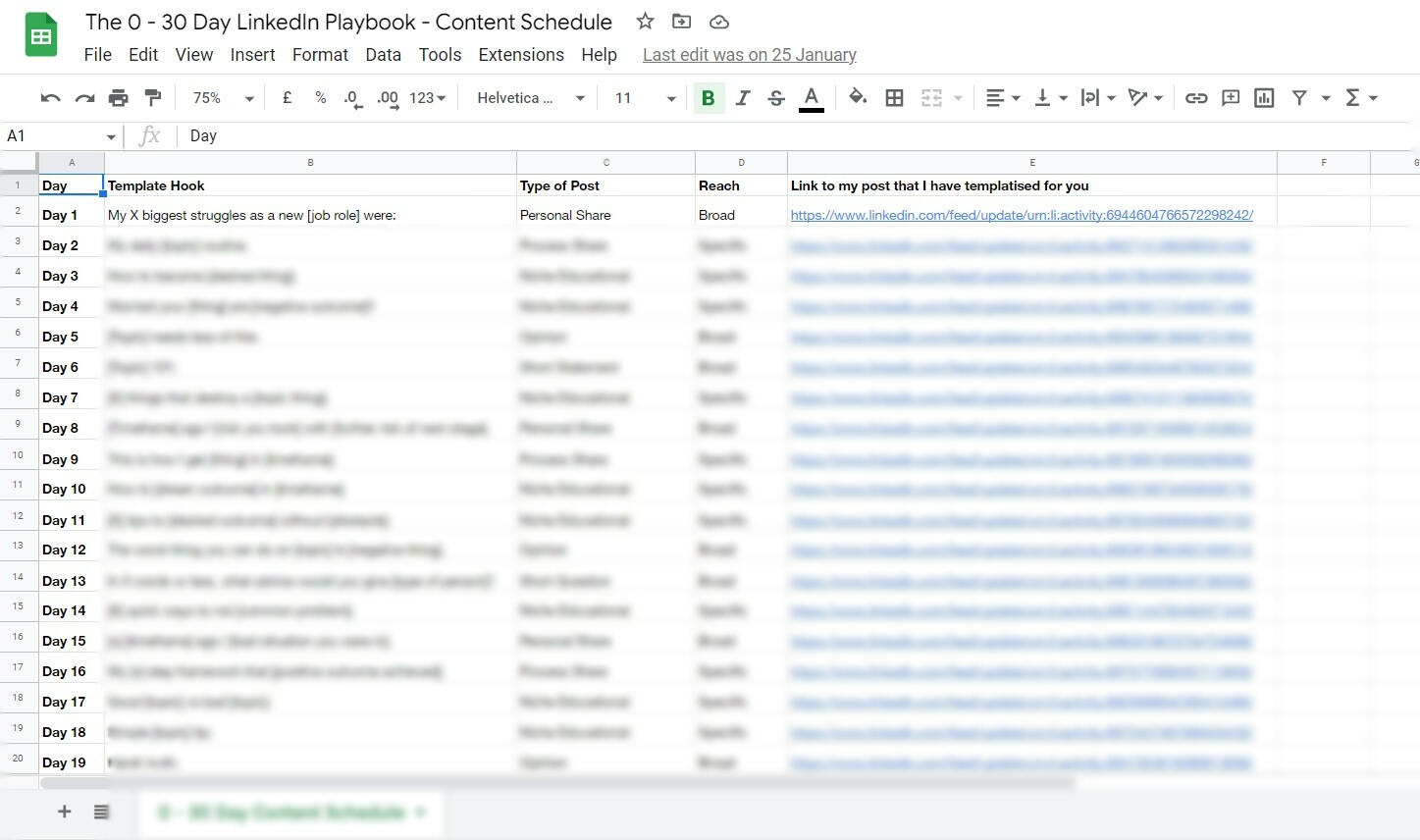Open the Day 1 LinkedIn post link

[x=1021, y=215]
